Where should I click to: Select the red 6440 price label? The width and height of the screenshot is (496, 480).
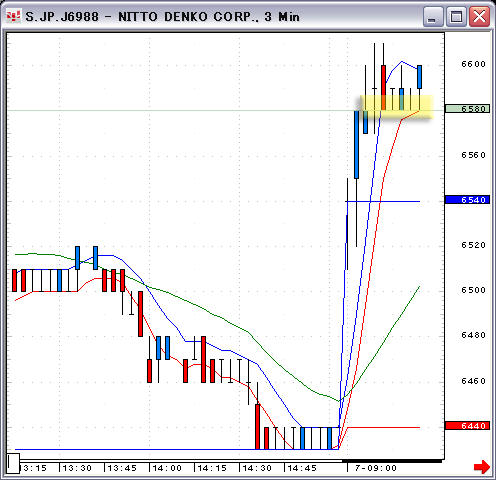point(467,426)
